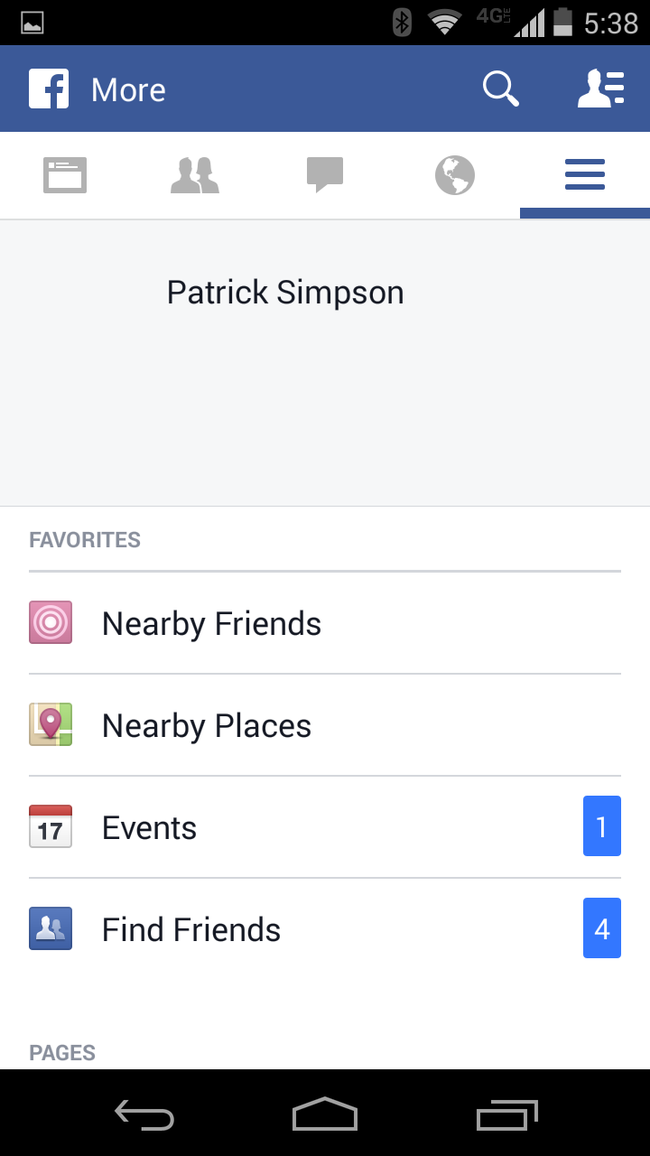The image size is (650, 1156).
Task: Open Nearby Friends via its target icon
Action: 50,622
